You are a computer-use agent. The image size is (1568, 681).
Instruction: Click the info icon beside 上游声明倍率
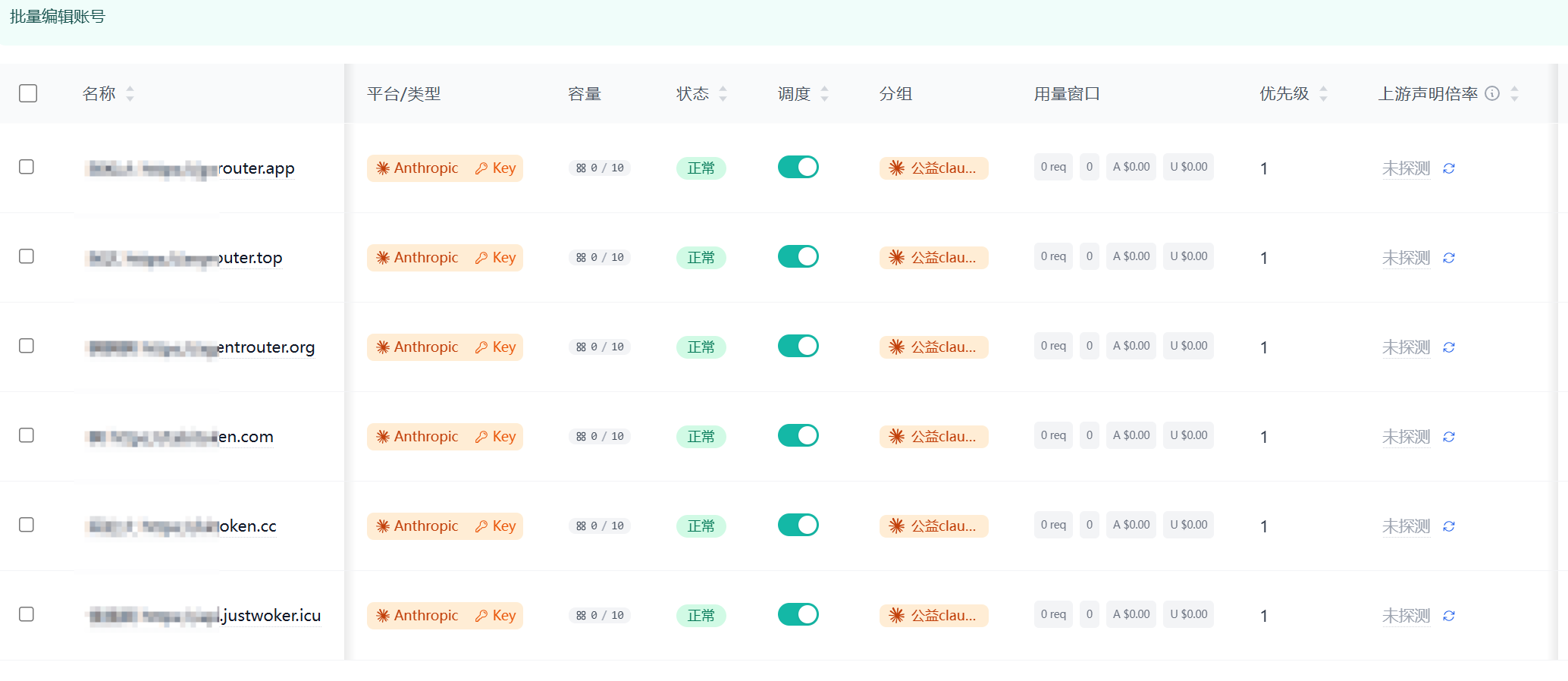click(1492, 93)
